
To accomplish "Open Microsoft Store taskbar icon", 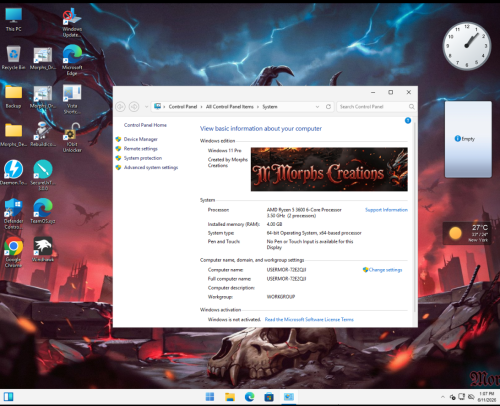I will tap(269, 397).
